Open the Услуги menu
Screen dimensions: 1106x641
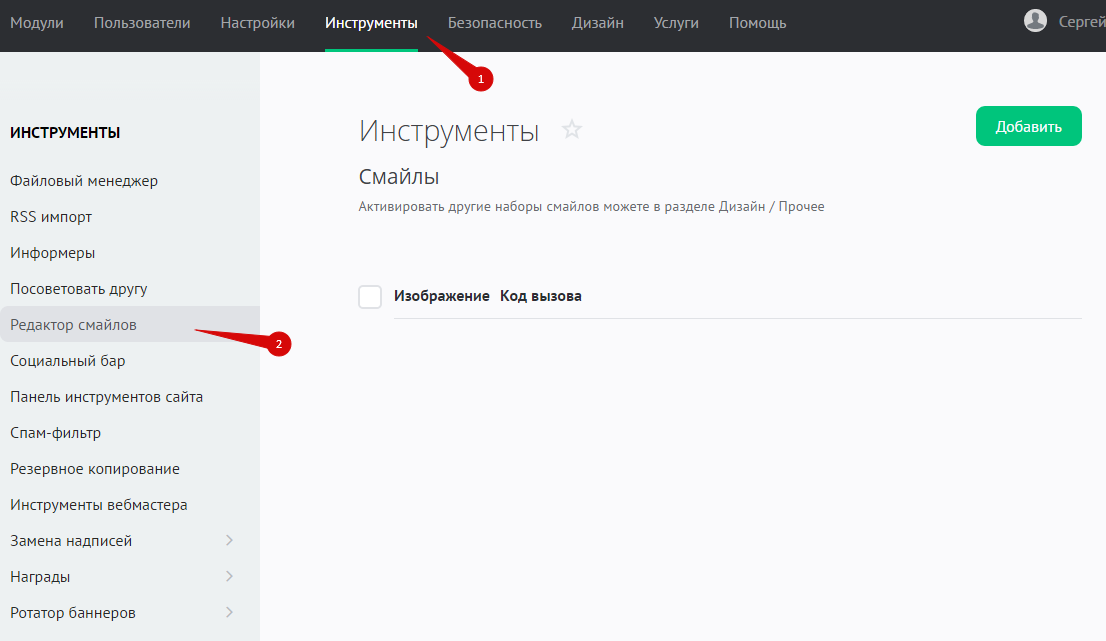pos(676,23)
